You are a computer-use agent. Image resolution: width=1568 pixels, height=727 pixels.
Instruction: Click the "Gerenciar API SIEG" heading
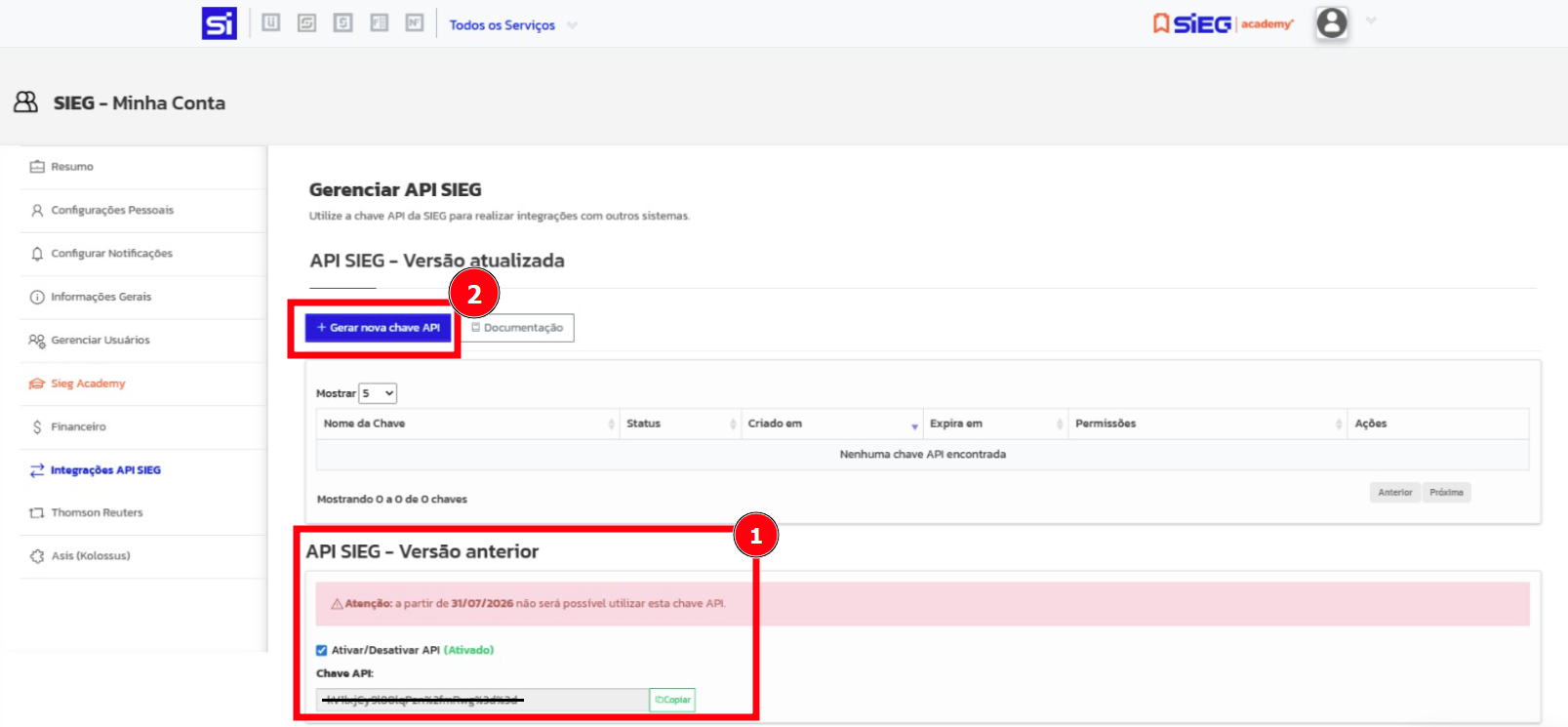pyautogui.click(x=395, y=190)
